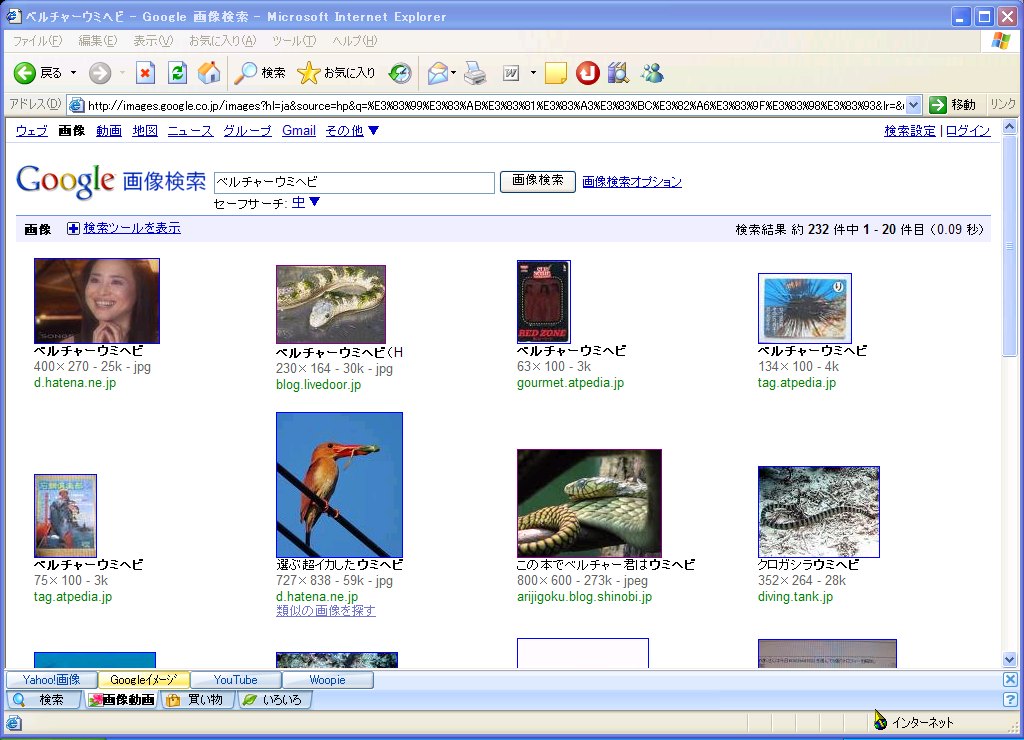Open the ファイル(F) menu

[37, 41]
